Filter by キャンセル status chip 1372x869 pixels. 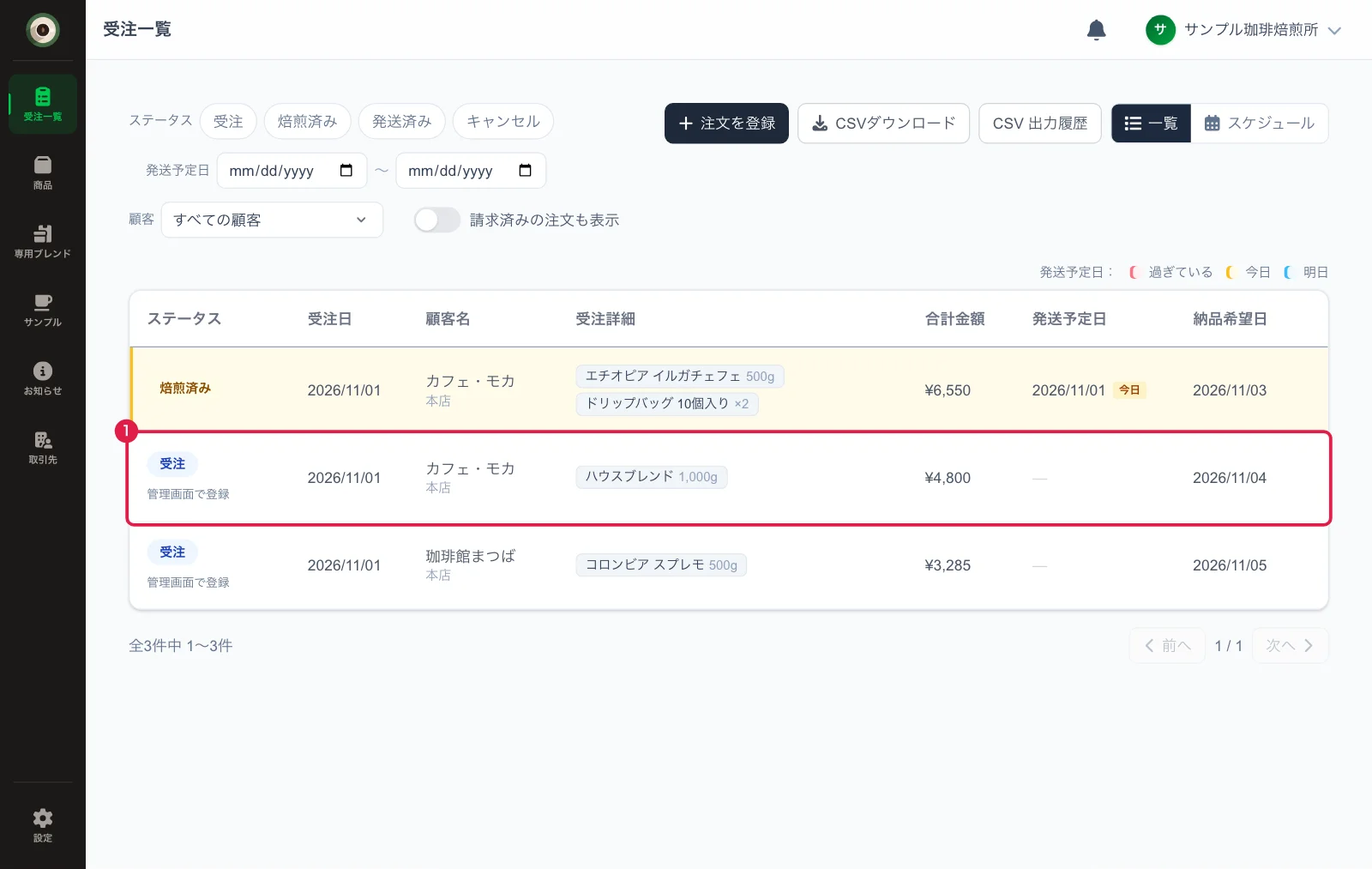pyautogui.click(x=503, y=121)
